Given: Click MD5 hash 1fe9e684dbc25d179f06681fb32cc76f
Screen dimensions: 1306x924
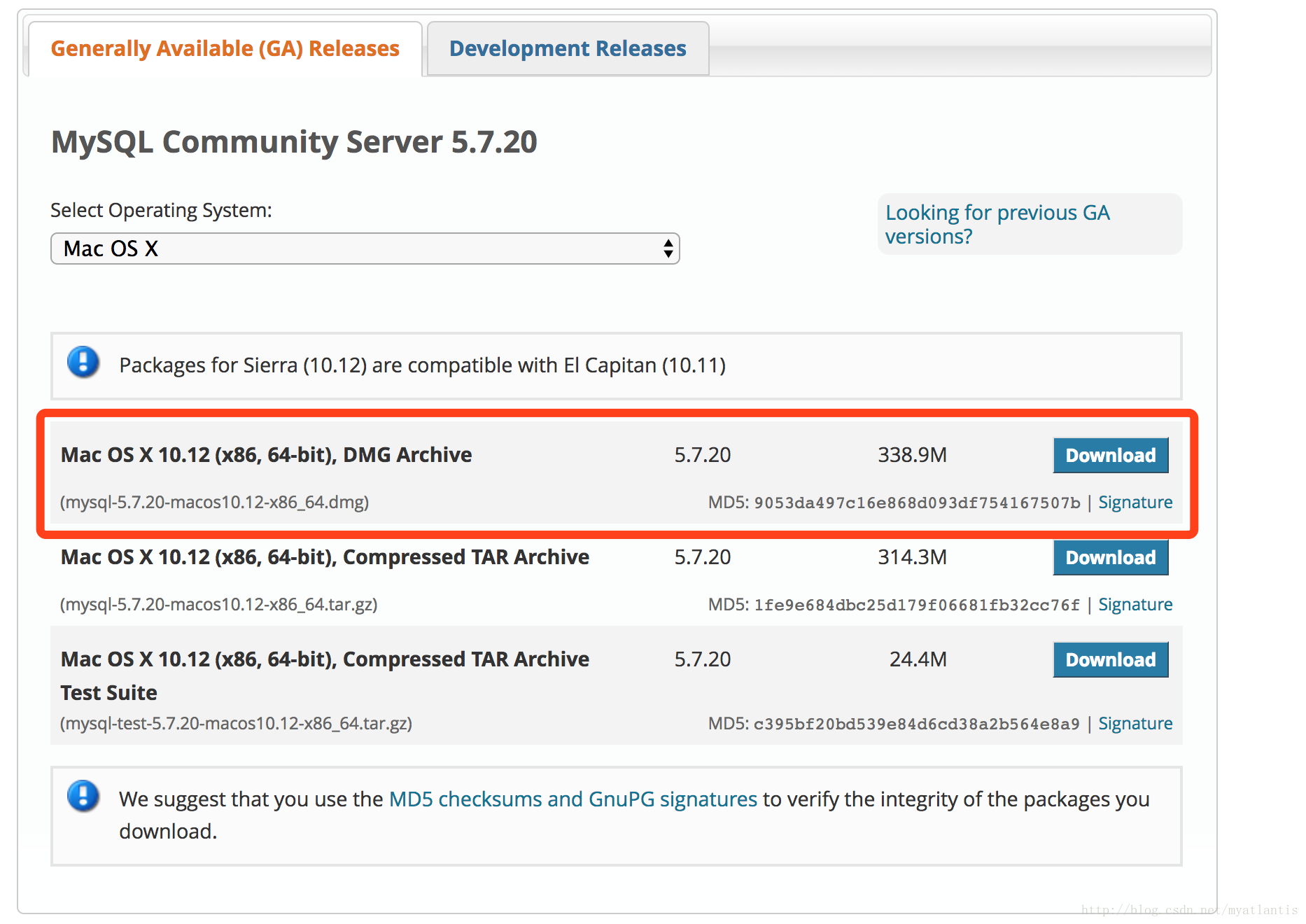Looking at the screenshot, I should [x=917, y=605].
